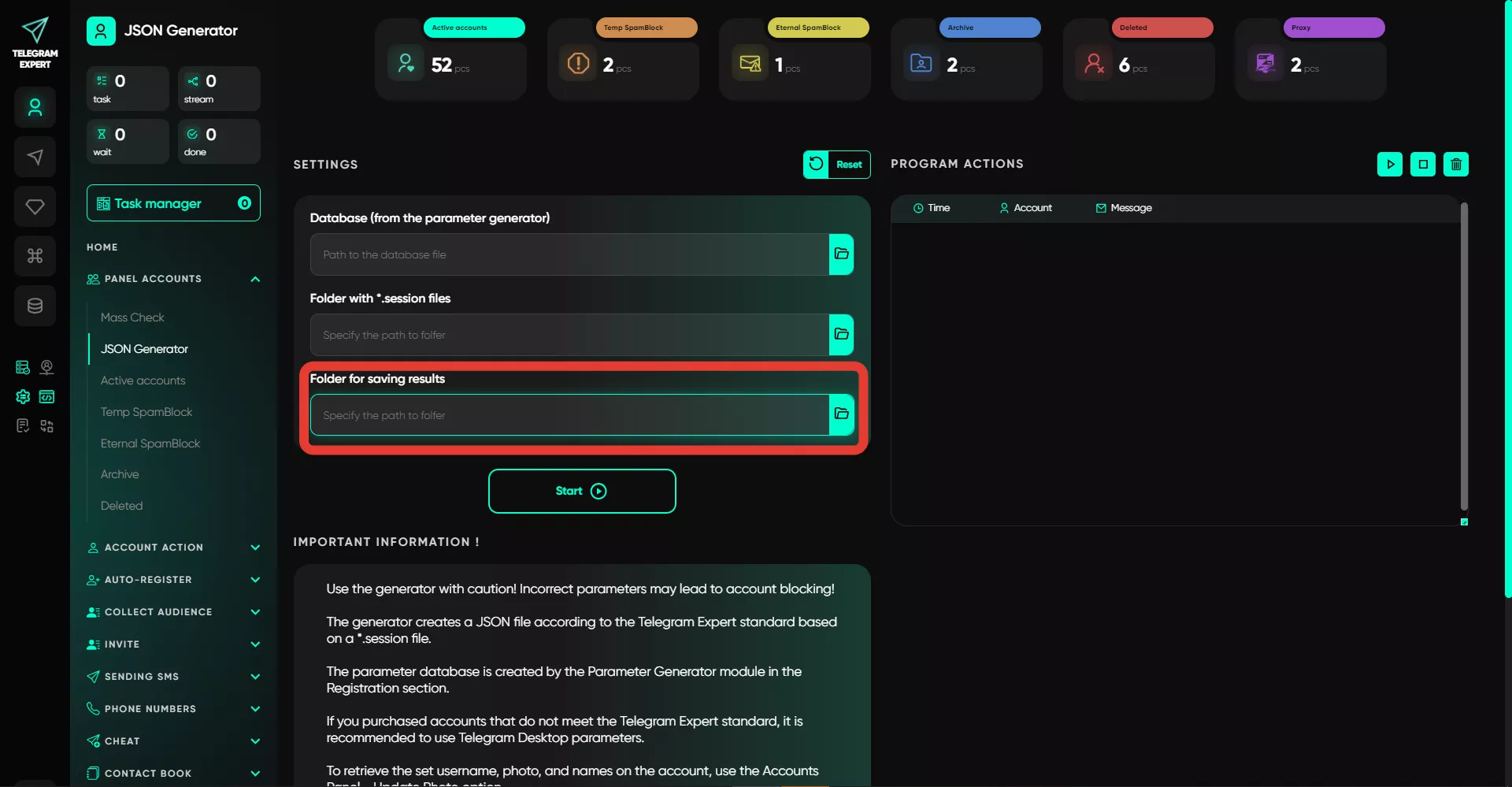This screenshot has width=1512, height=787.
Task: Select JSON Generator in sidebar
Action: pos(144,349)
